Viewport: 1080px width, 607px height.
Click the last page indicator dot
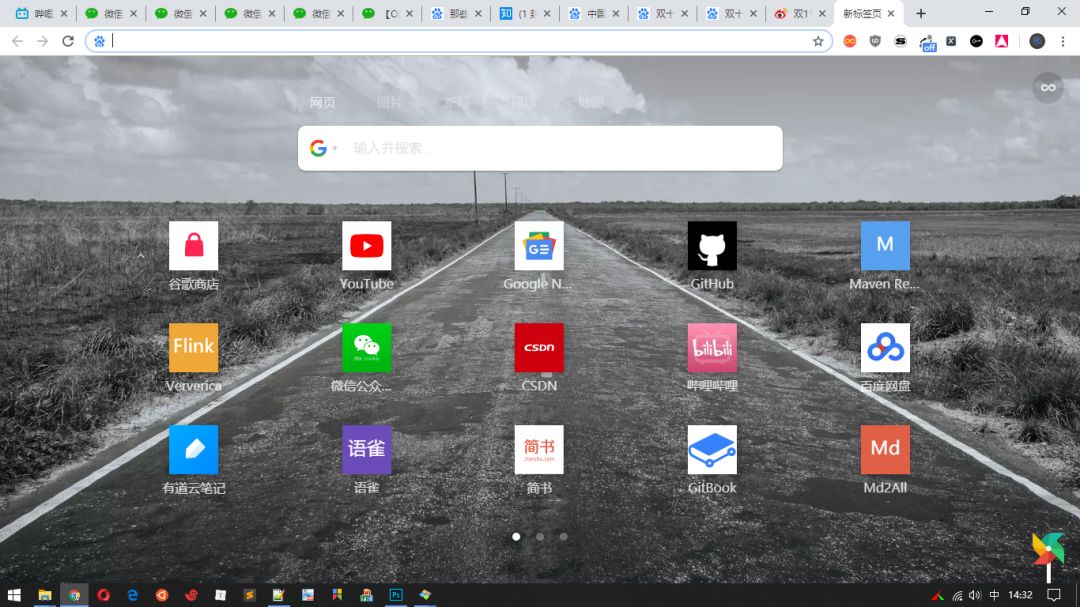tap(563, 536)
